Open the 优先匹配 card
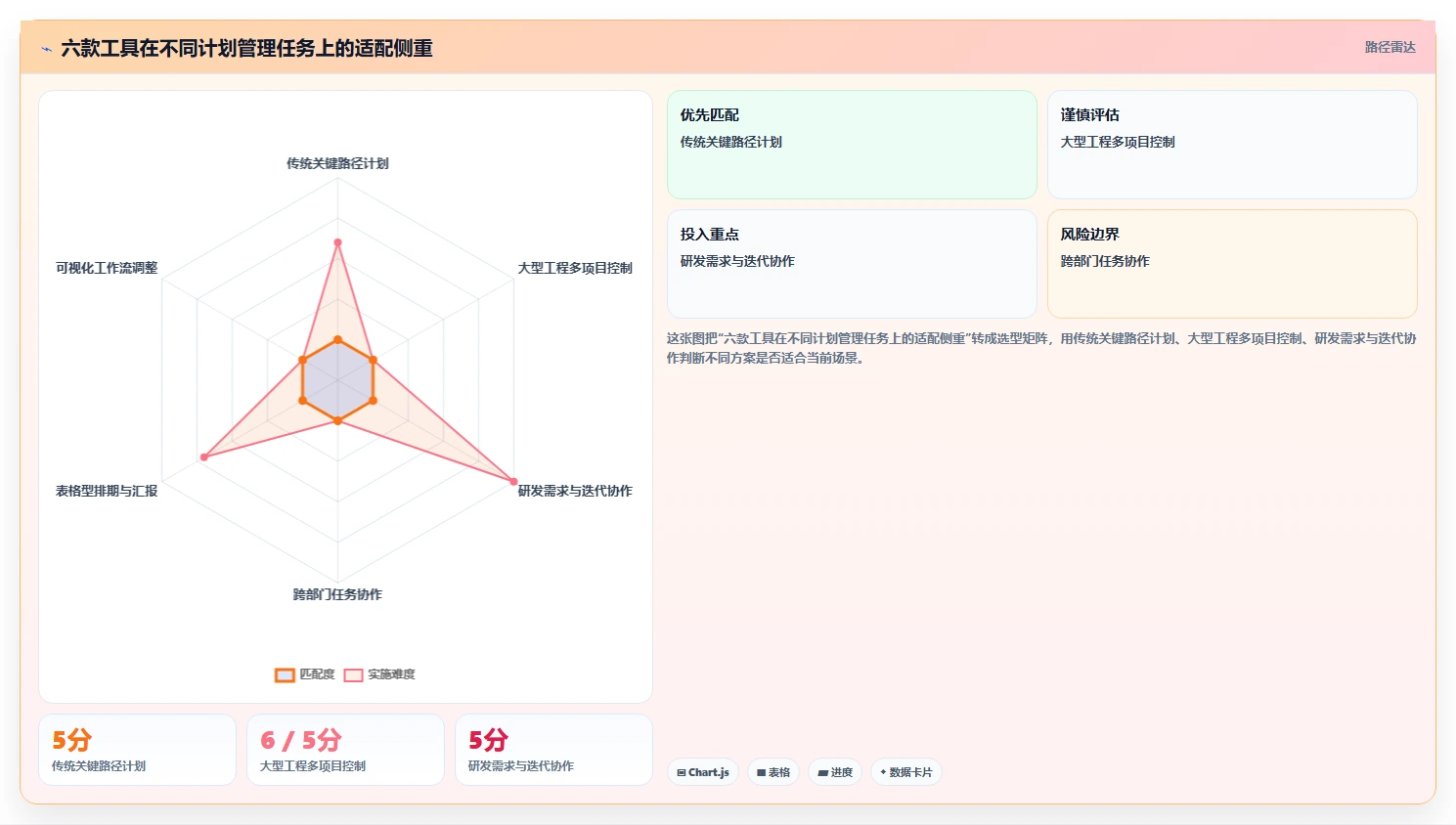 pyautogui.click(x=852, y=145)
